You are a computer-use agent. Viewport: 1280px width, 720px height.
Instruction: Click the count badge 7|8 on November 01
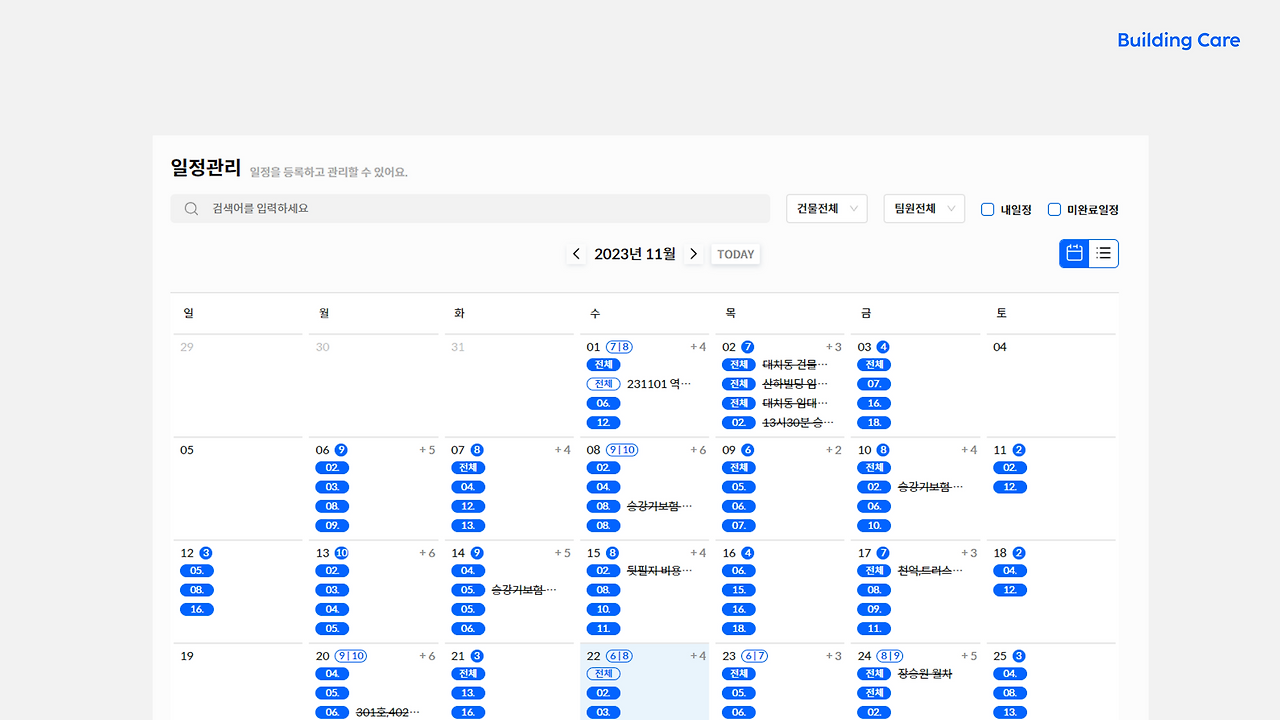(619, 347)
